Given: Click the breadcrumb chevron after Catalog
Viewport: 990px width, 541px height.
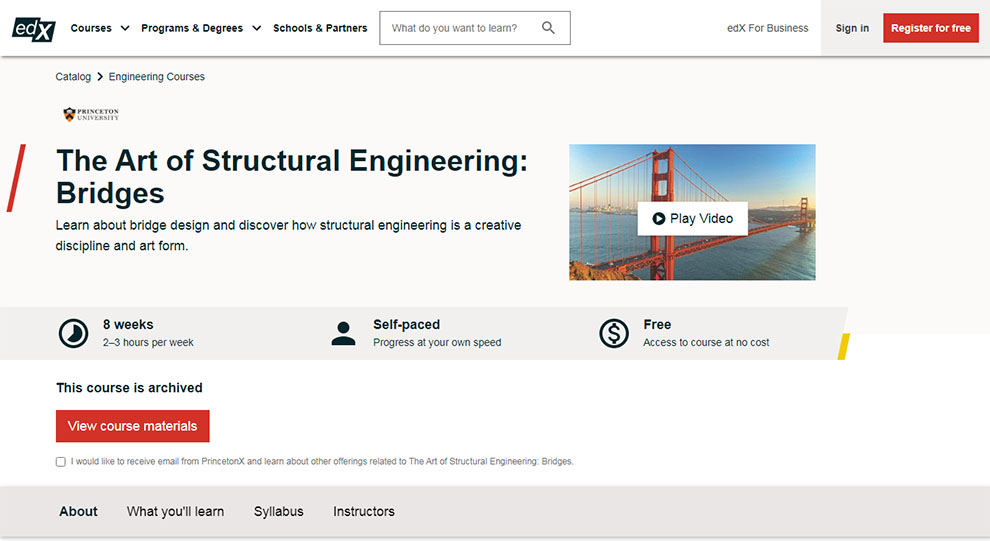Looking at the screenshot, I should point(100,76).
